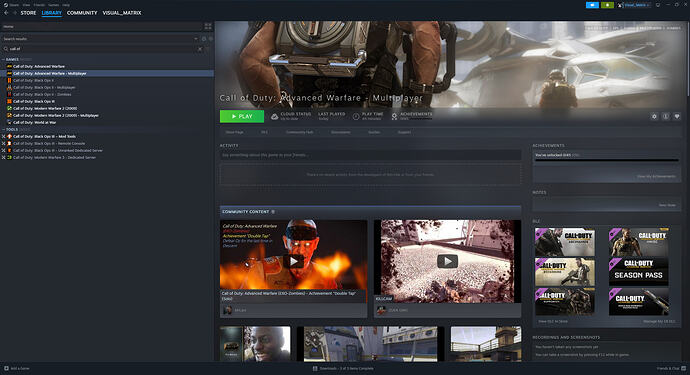Viewport: 690px width, 375px height.
Task: Click the info icon beside Community Content
Action: click(x=273, y=212)
